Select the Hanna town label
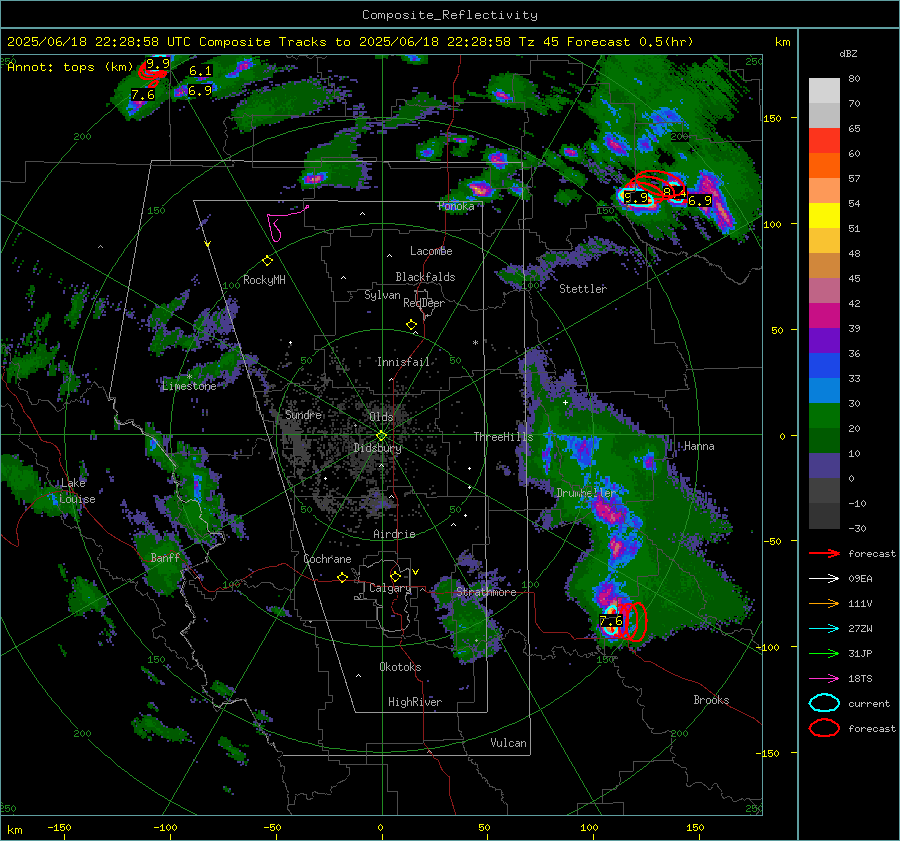 [x=699, y=447]
